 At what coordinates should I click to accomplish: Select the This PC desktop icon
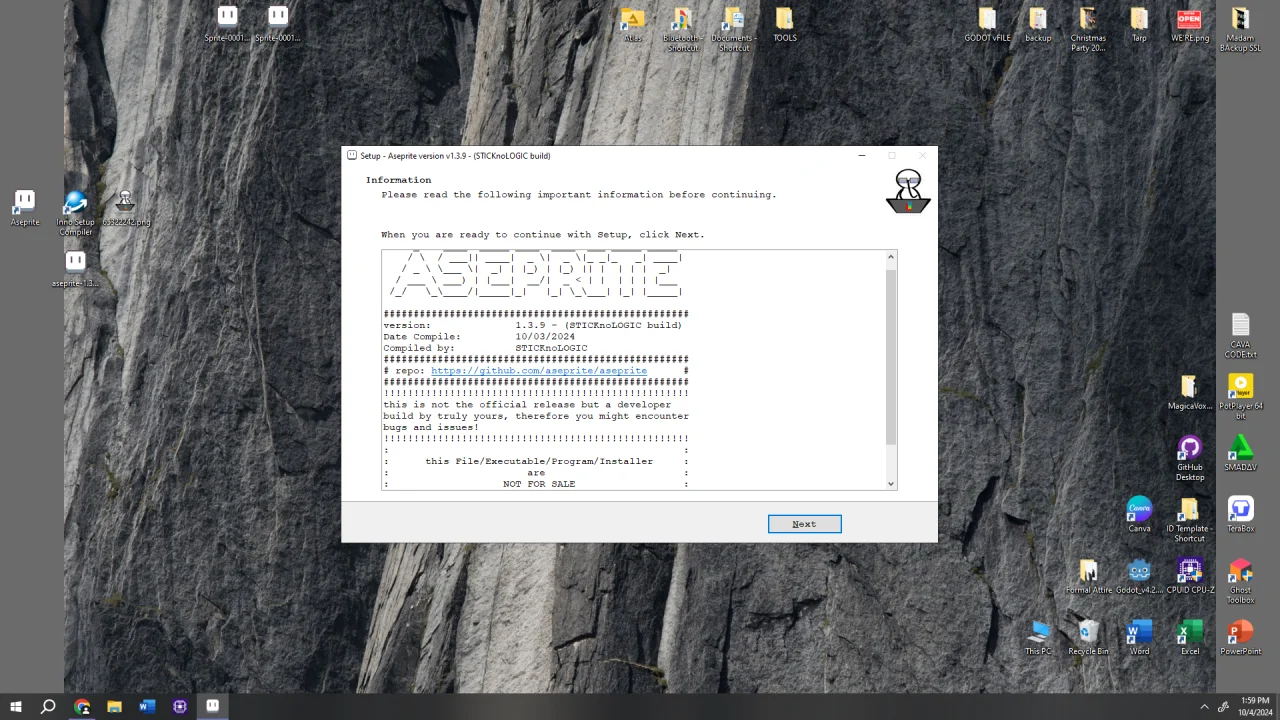tap(1038, 637)
